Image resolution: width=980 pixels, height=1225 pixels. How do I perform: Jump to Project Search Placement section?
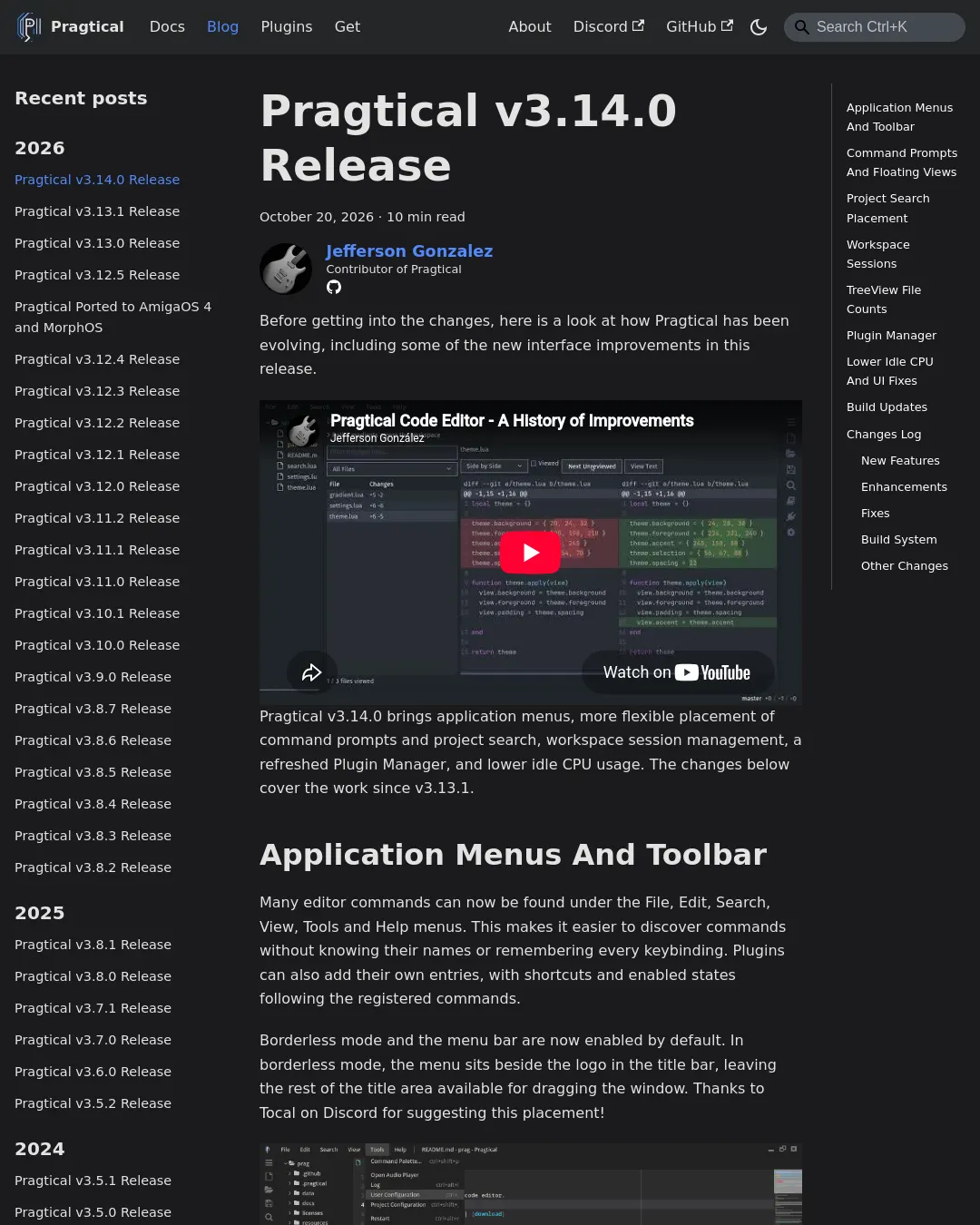(x=887, y=208)
